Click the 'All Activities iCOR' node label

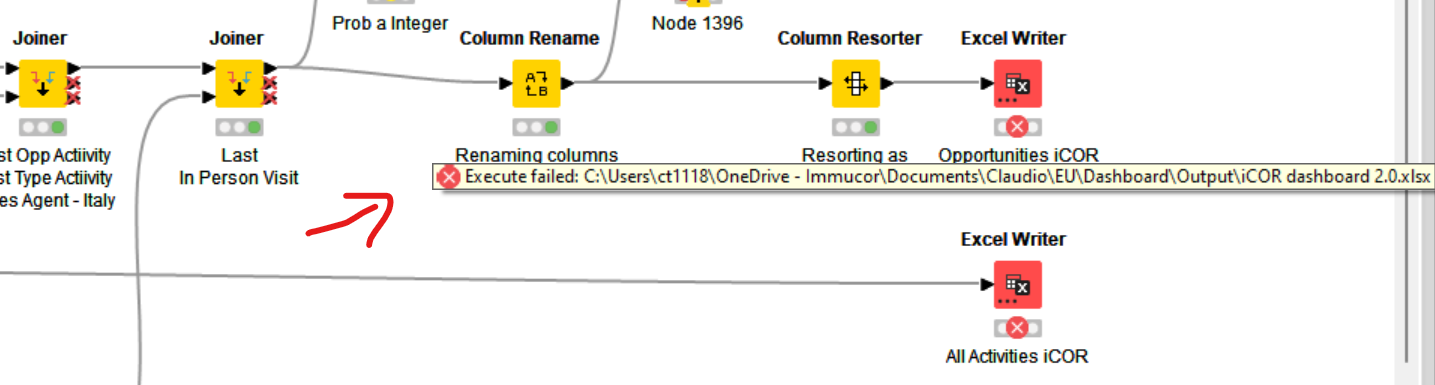(1017, 356)
